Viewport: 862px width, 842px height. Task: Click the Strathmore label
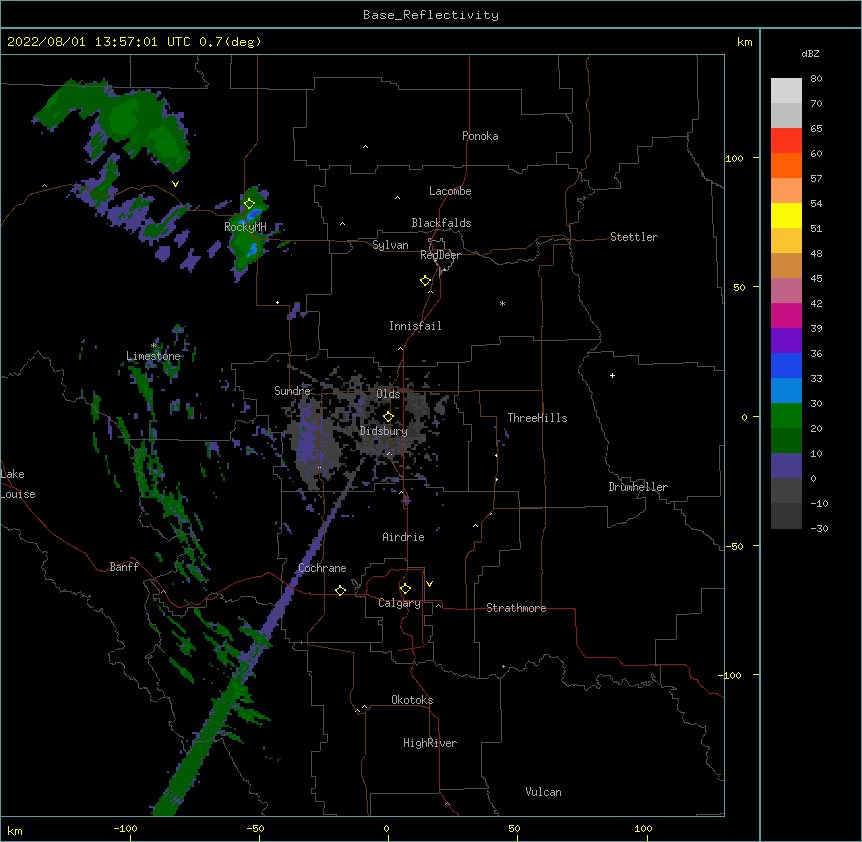coord(516,608)
